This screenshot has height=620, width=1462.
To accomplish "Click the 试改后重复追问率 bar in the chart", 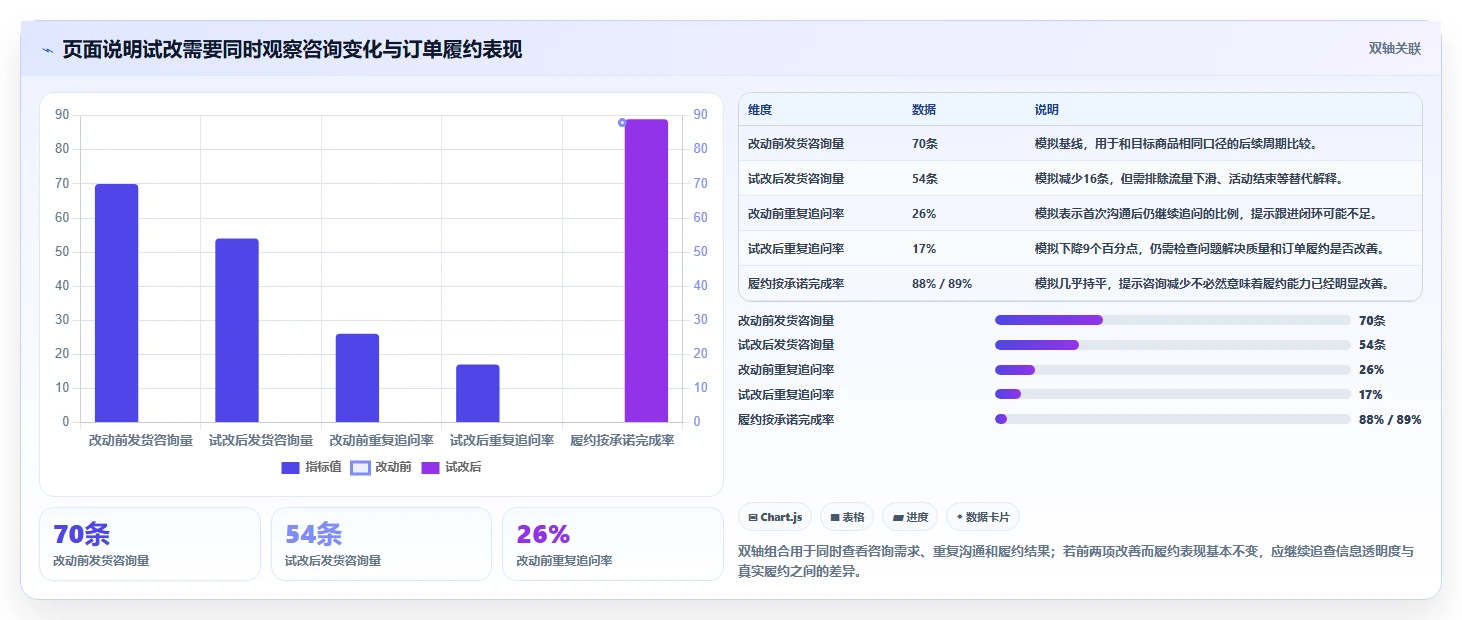I will pos(477,393).
